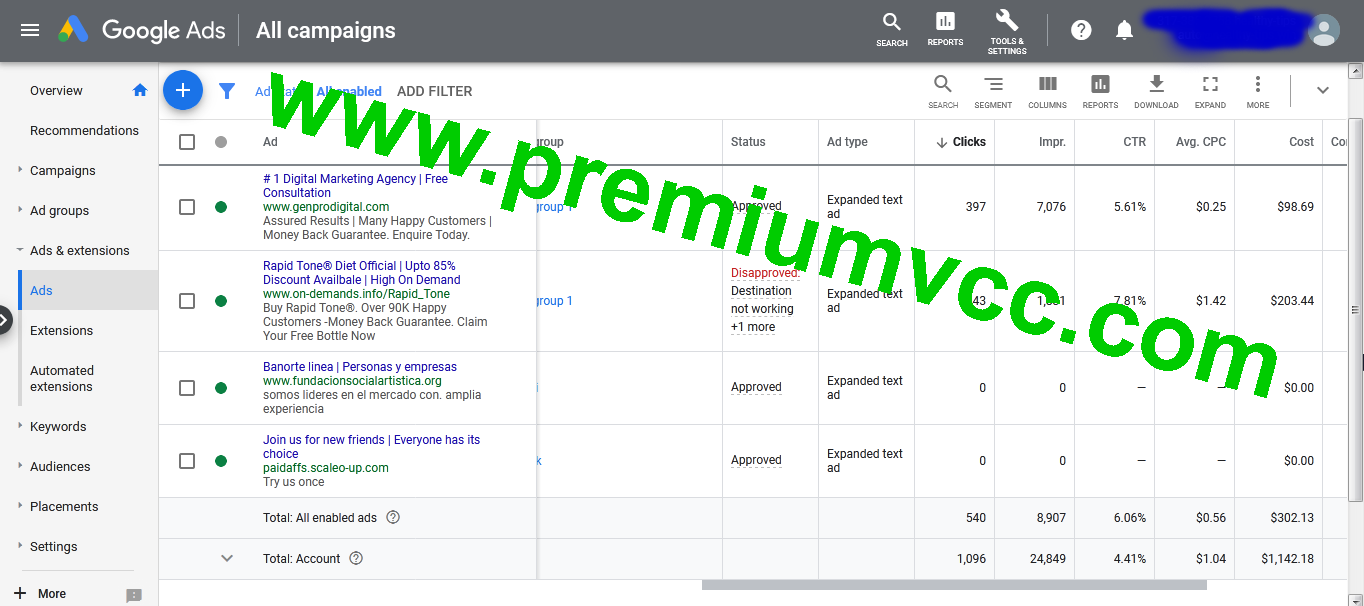Open the Tools & Settings menu
This screenshot has width=1364, height=606.
pos(1006,30)
